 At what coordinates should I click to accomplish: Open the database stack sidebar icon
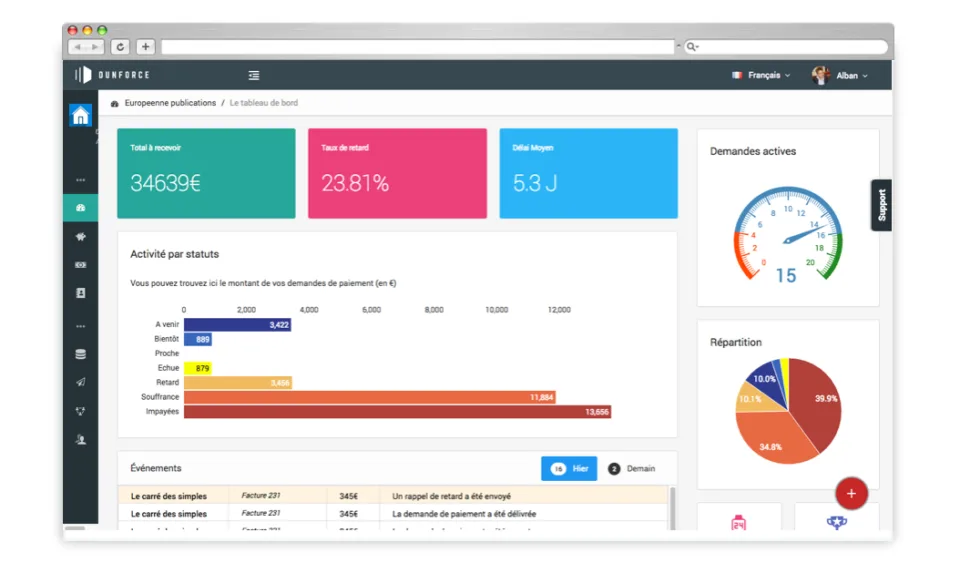[80, 354]
